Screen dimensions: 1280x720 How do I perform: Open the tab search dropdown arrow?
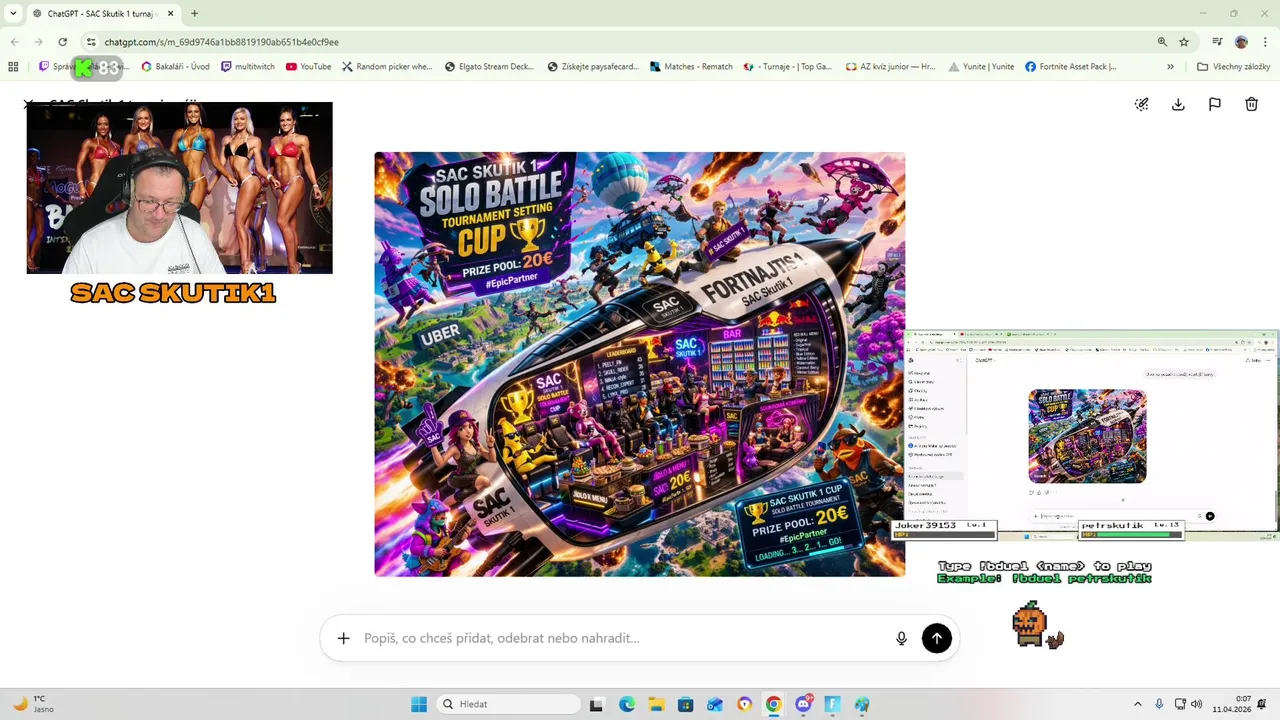click(13, 13)
